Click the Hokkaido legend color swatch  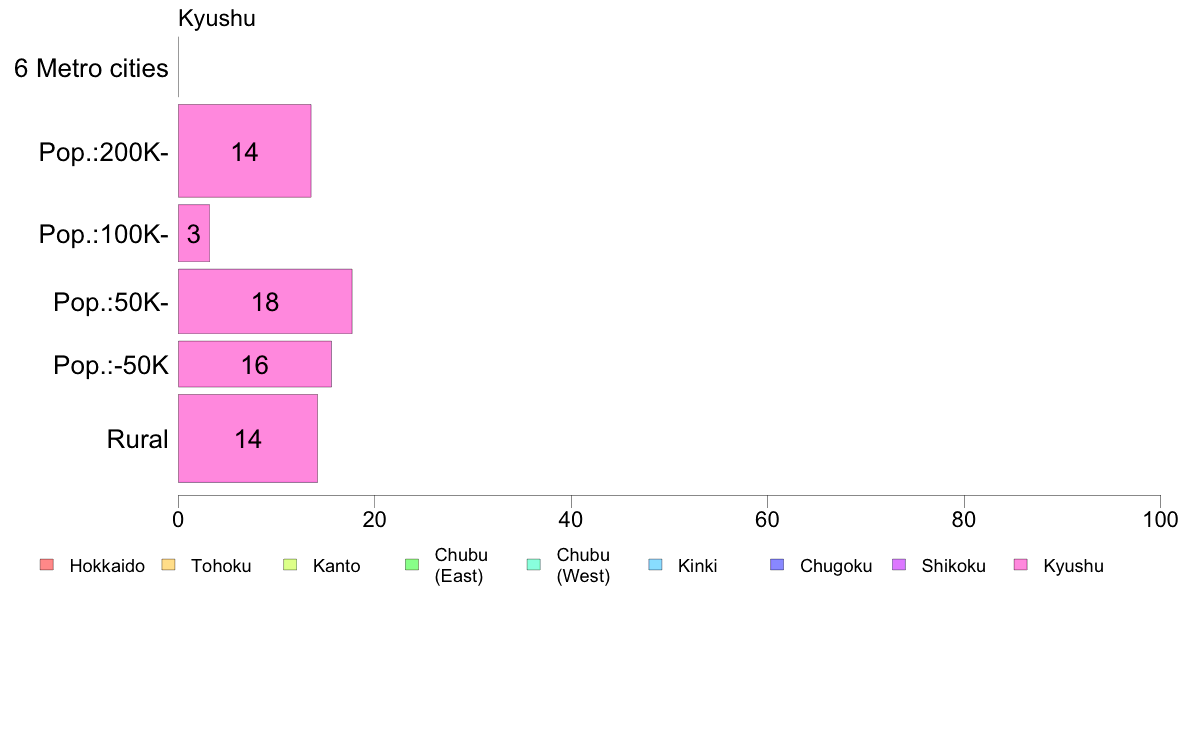[x=47, y=565]
